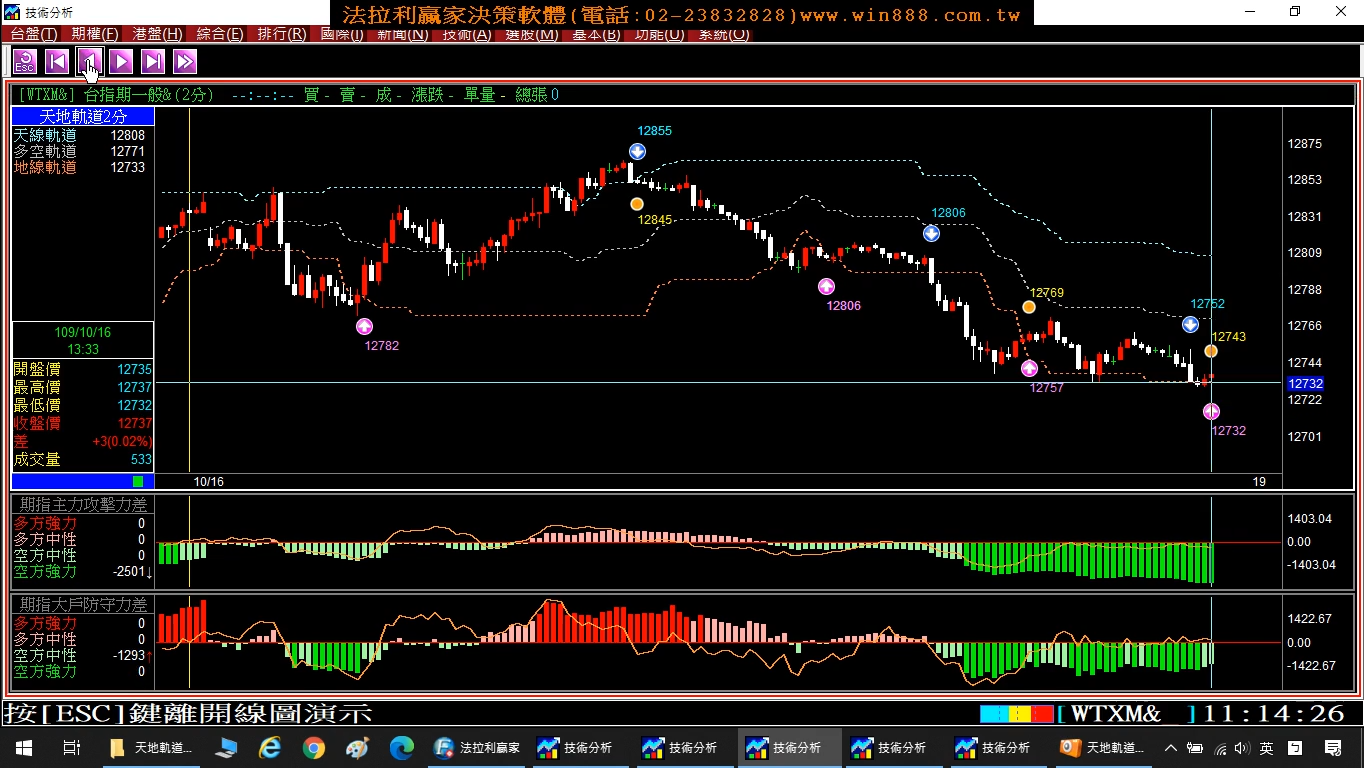
Task: Open Chrome from the Windows taskbar
Action: coord(314,748)
